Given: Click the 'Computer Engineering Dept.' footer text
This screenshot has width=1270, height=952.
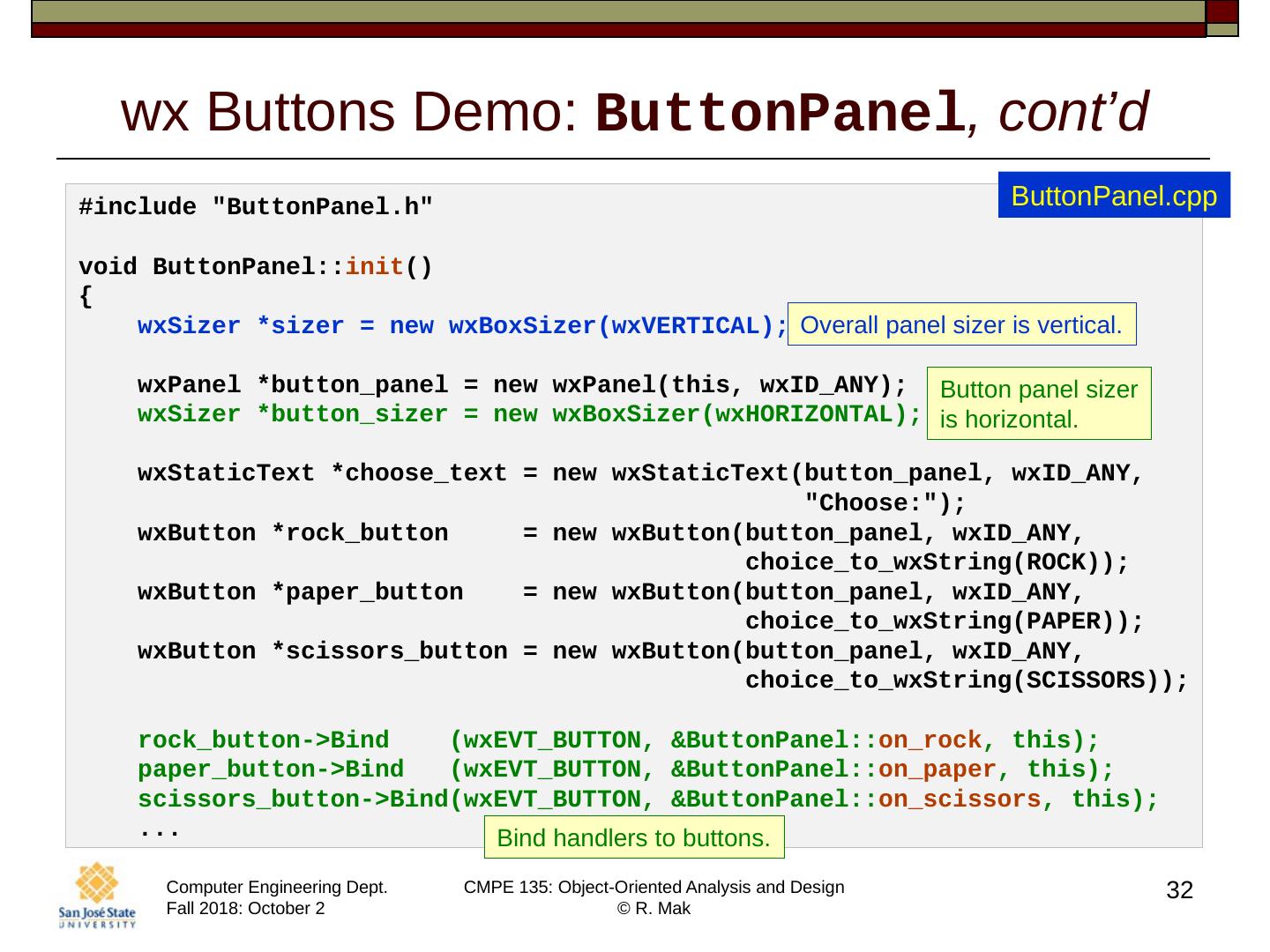Looking at the screenshot, I should click(277, 887).
